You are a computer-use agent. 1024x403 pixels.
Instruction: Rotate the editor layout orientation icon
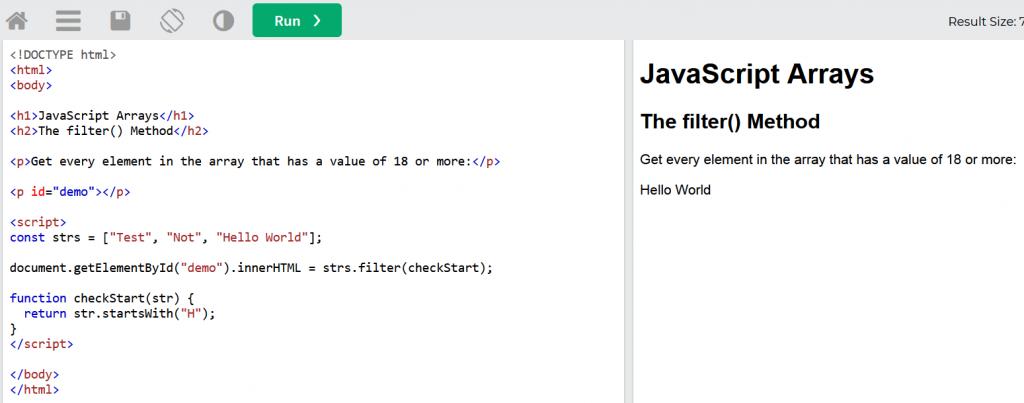coord(172,21)
